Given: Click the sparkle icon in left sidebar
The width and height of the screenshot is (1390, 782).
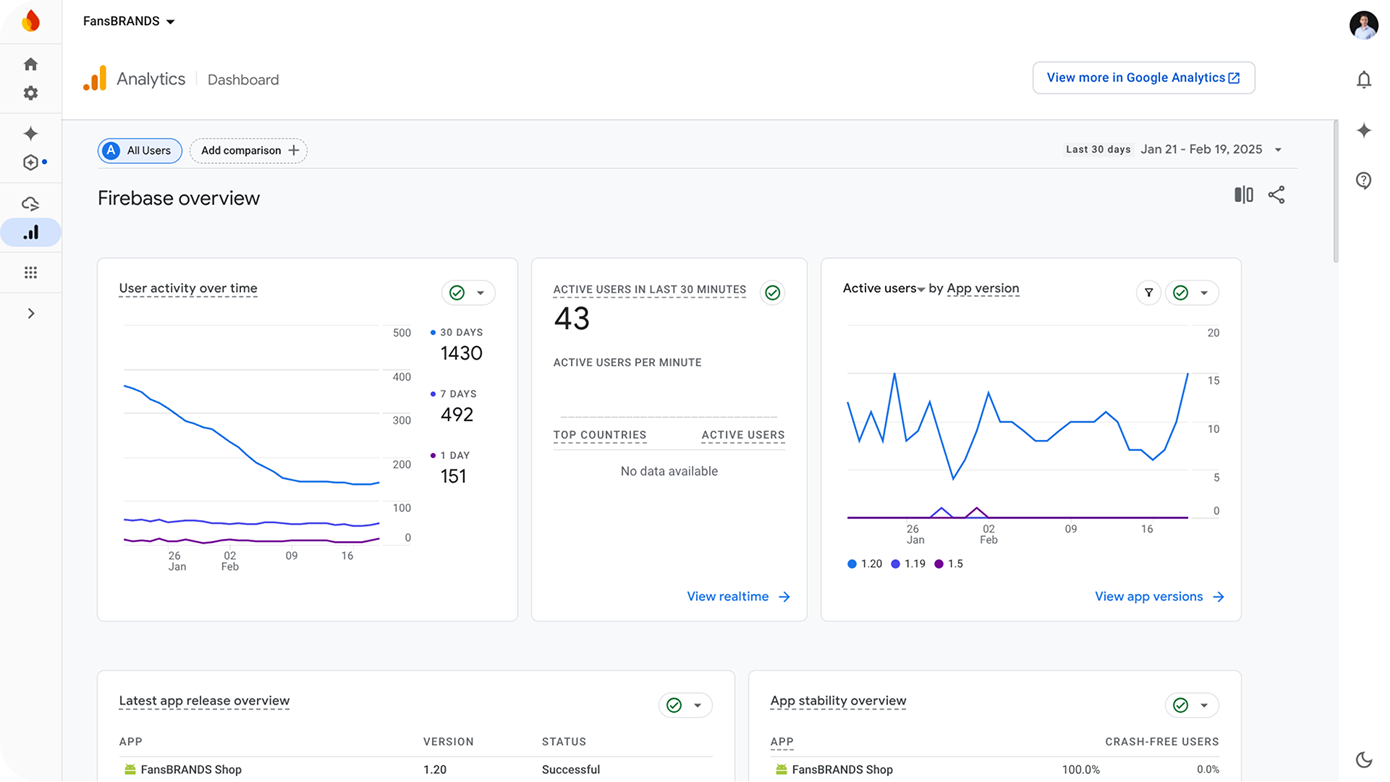Looking at the screenshot, I should tap(31, 133).
